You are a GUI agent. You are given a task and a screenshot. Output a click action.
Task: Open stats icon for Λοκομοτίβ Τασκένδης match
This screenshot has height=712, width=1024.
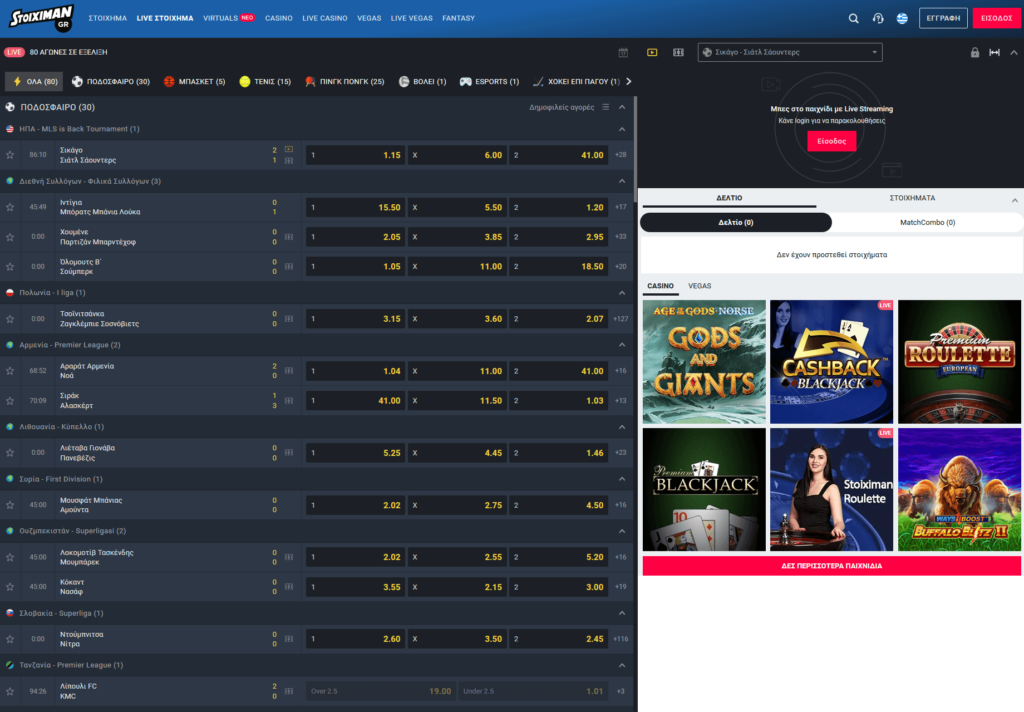(289, 557)
